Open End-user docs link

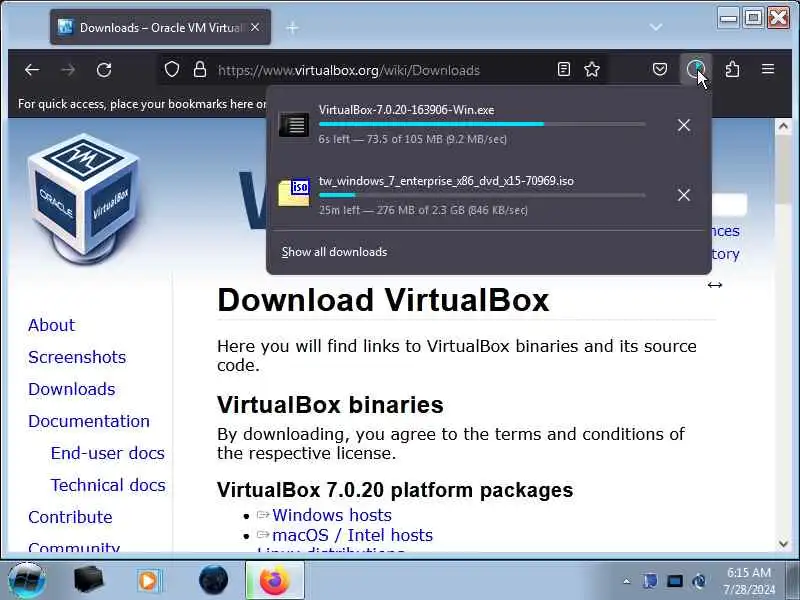(x=108, y=453)
